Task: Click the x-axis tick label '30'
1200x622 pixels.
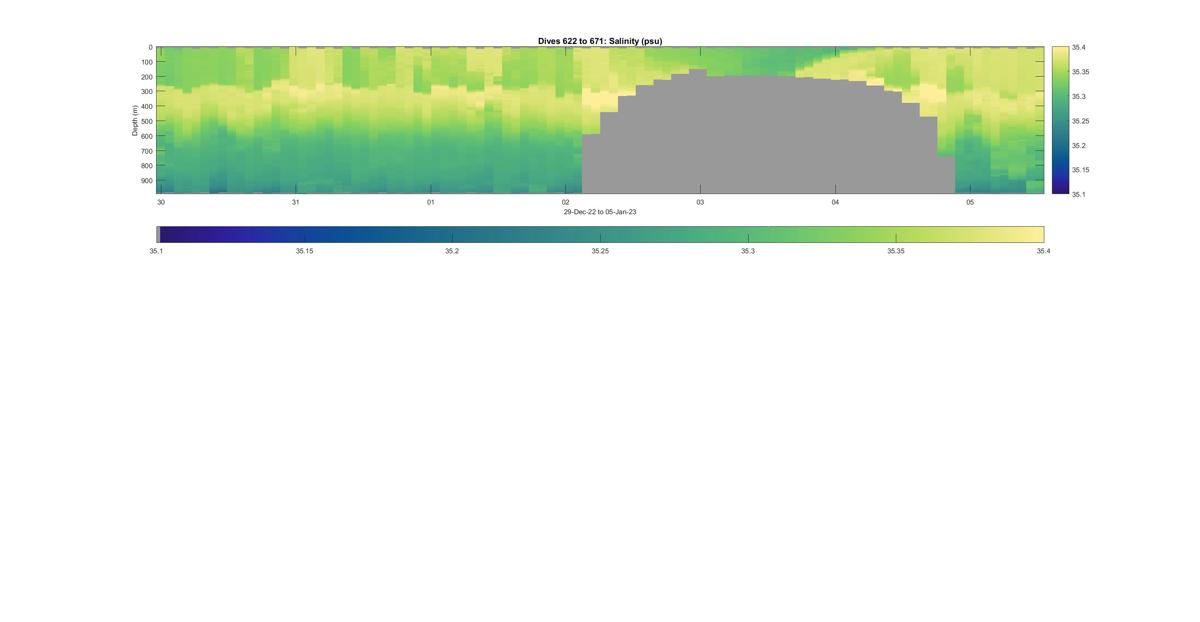Action: pos(161,202)
